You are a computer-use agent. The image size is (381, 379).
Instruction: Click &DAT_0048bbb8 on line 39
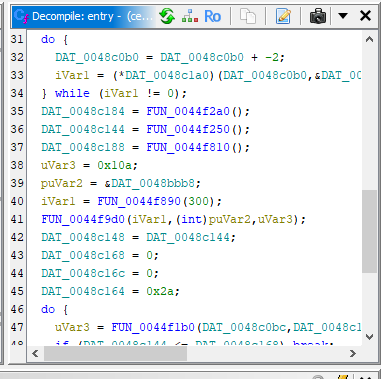point(149,183)
